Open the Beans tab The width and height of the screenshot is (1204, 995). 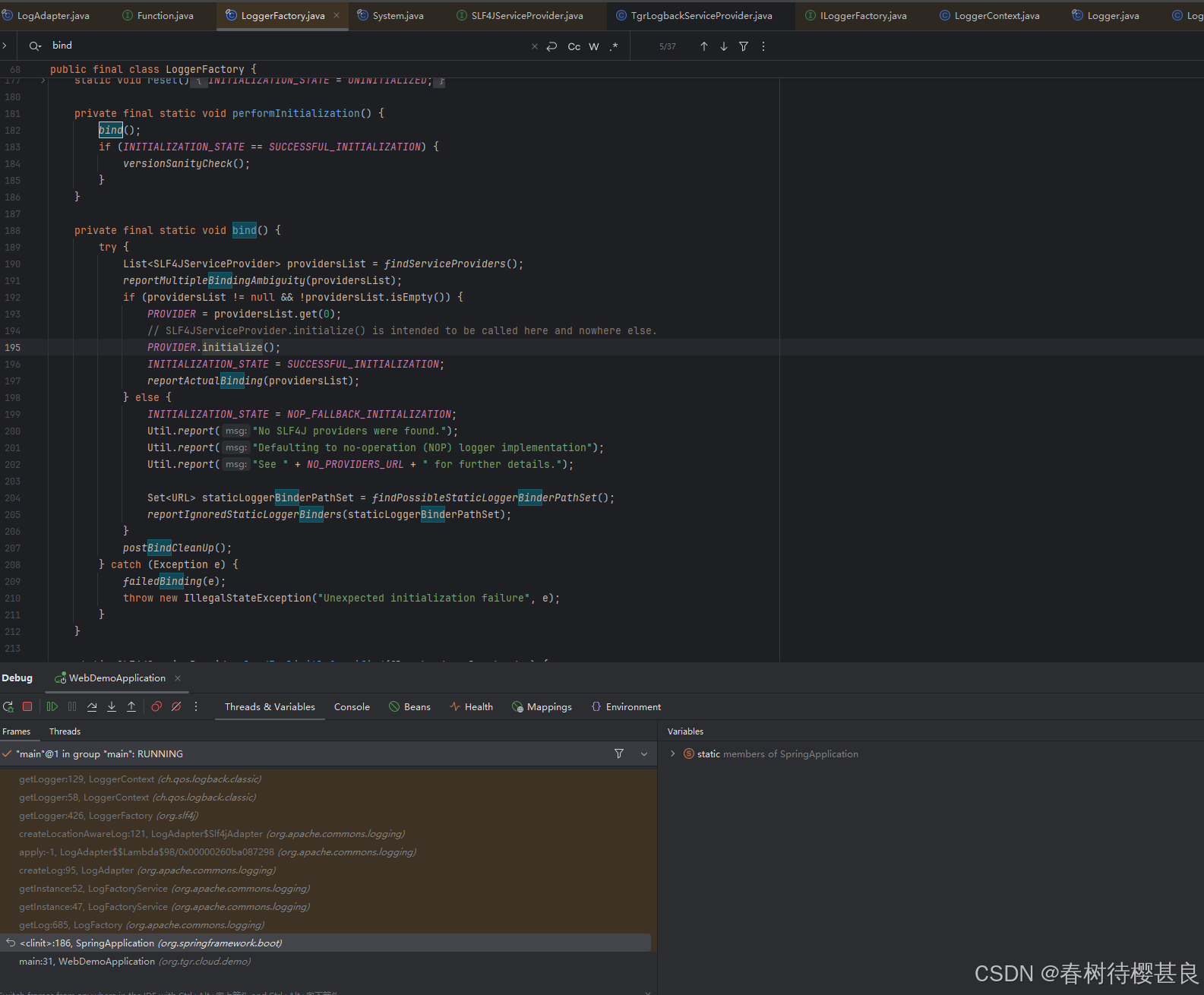point(409,706)
